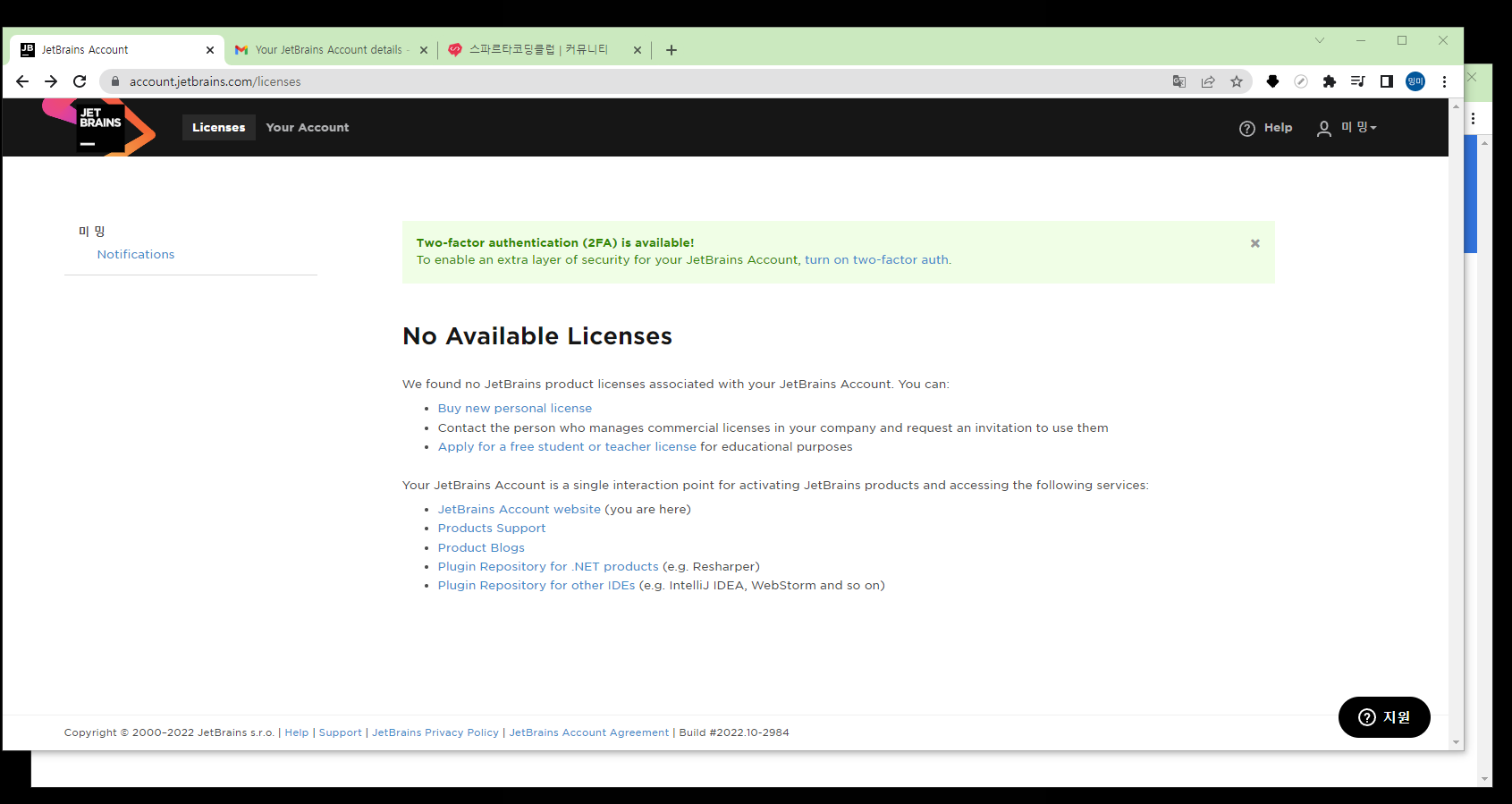
Task: Click the page scrollbar down arrow
Action: (x=1457, y=742)
